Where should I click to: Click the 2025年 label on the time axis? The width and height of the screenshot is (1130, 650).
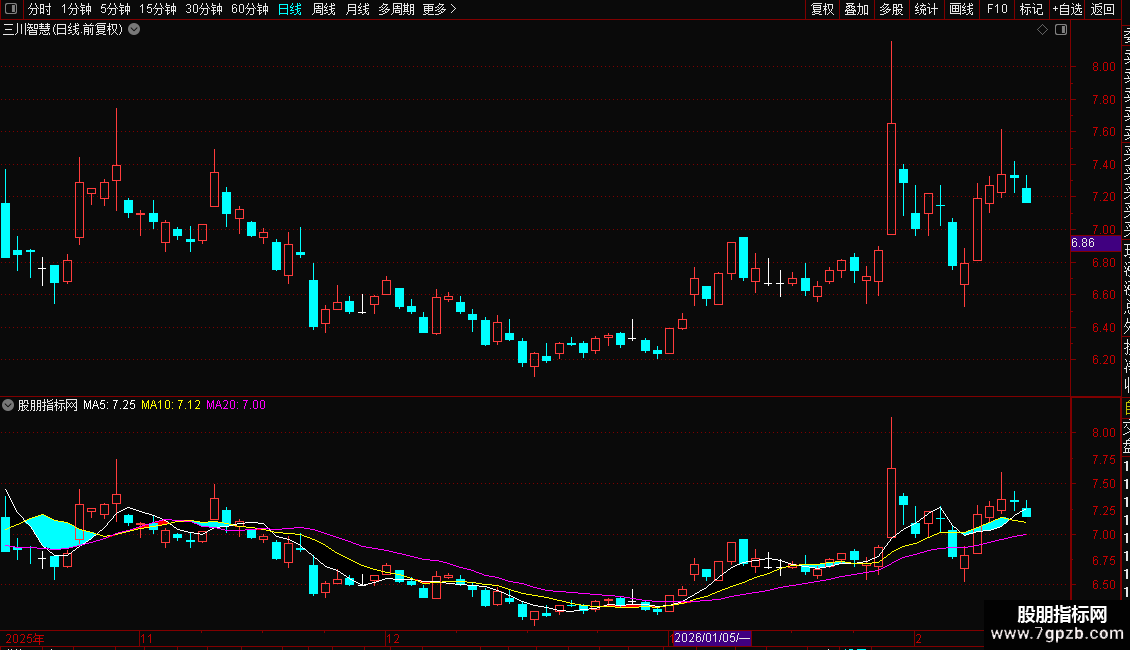tap(25, 638)
